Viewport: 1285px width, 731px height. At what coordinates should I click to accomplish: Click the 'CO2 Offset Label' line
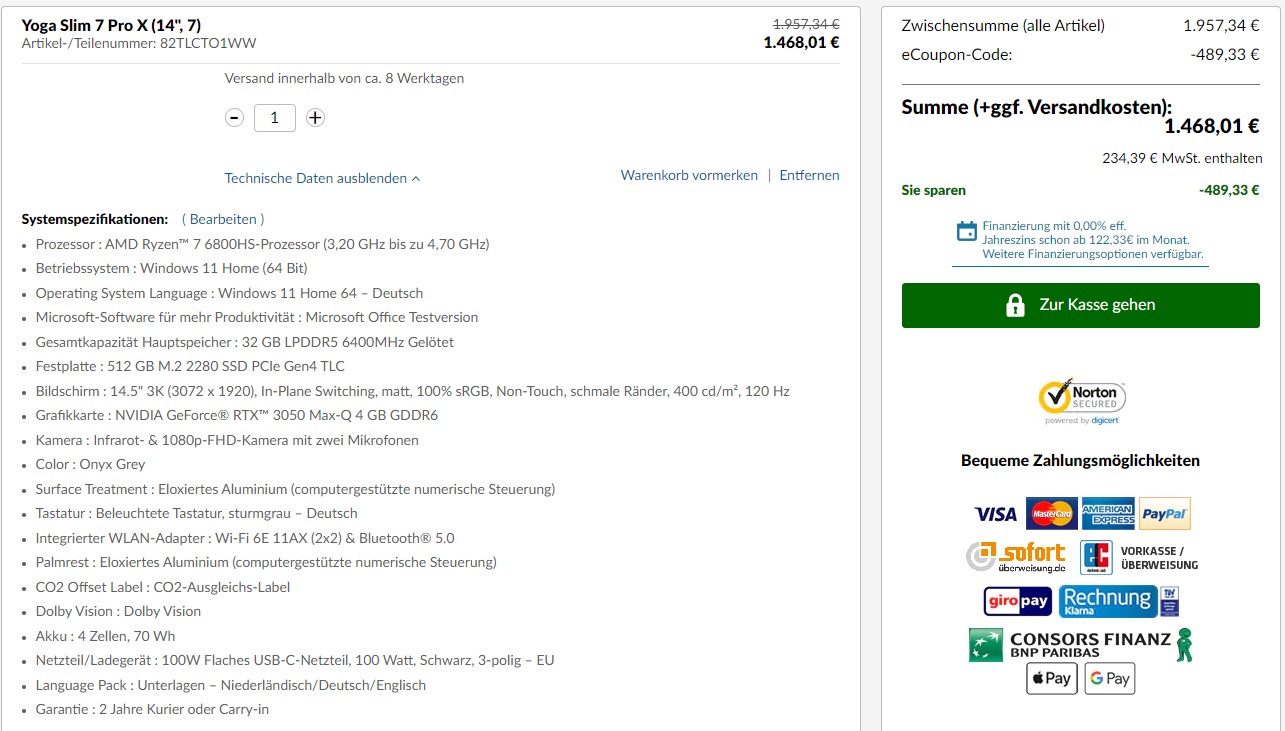[162, 587]
